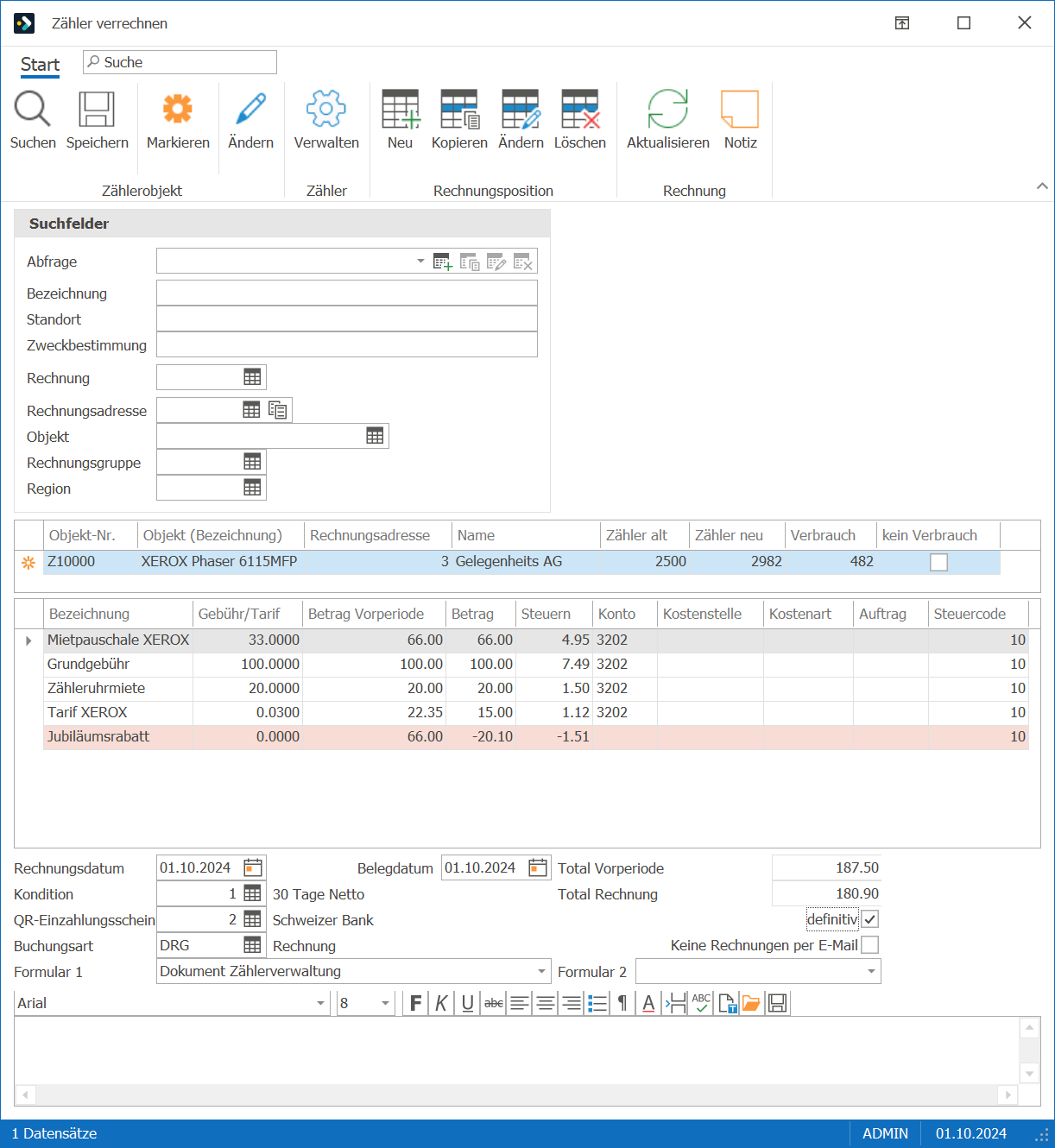Add new Rechnungsposition with Neu icon
This screenshot has width=1055, height=1148.
(x=401, y=110)
